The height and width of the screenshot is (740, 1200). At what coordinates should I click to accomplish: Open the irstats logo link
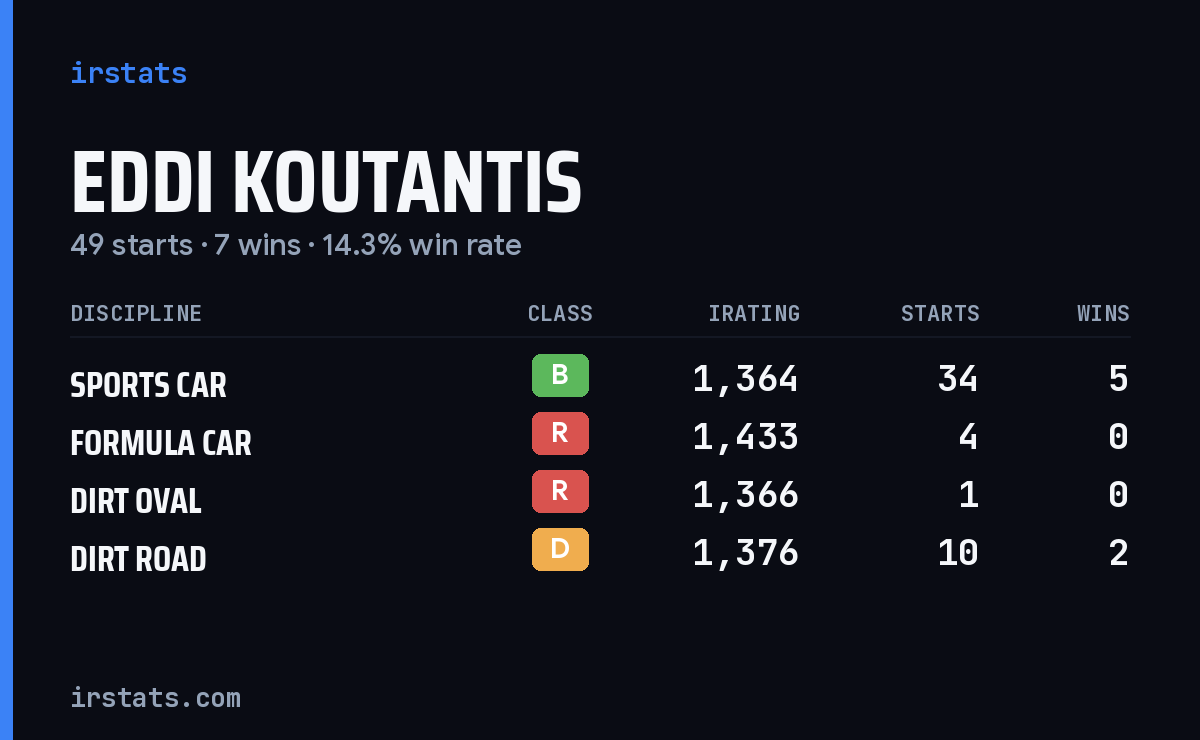pos(129,73)
